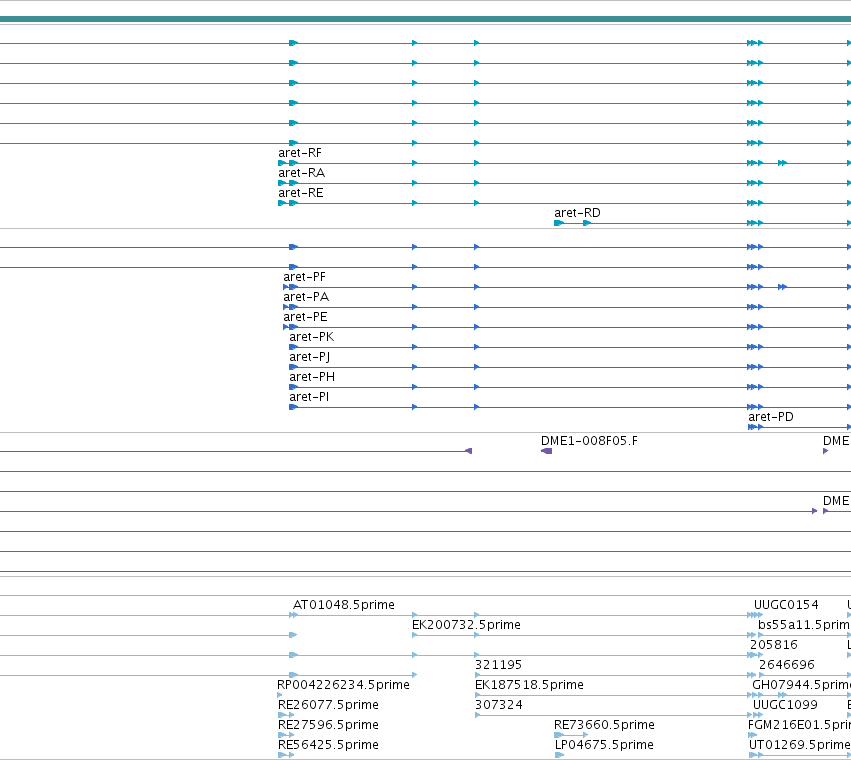The image size is (851, 760).
Task: Select the purple DME1-008F05.F reverse arrow glyph
Action: click(x=547, y=451)
